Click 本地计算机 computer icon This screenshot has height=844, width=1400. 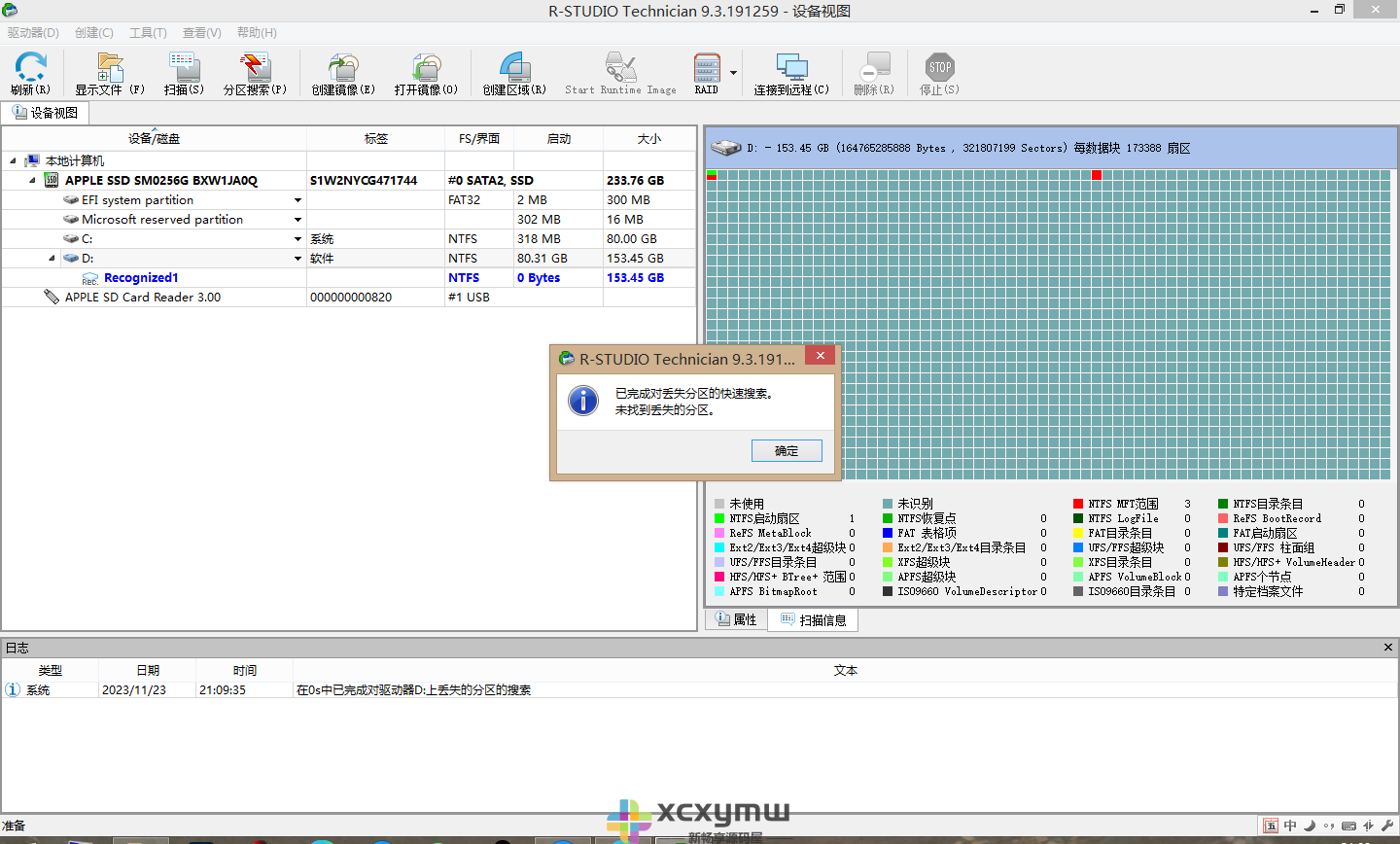click(32, 161)
